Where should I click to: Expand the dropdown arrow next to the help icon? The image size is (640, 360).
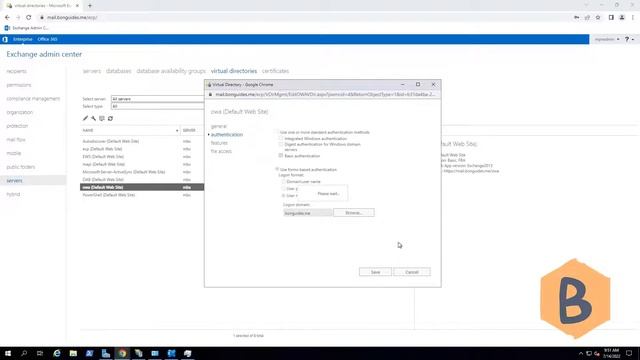point(633,40)
